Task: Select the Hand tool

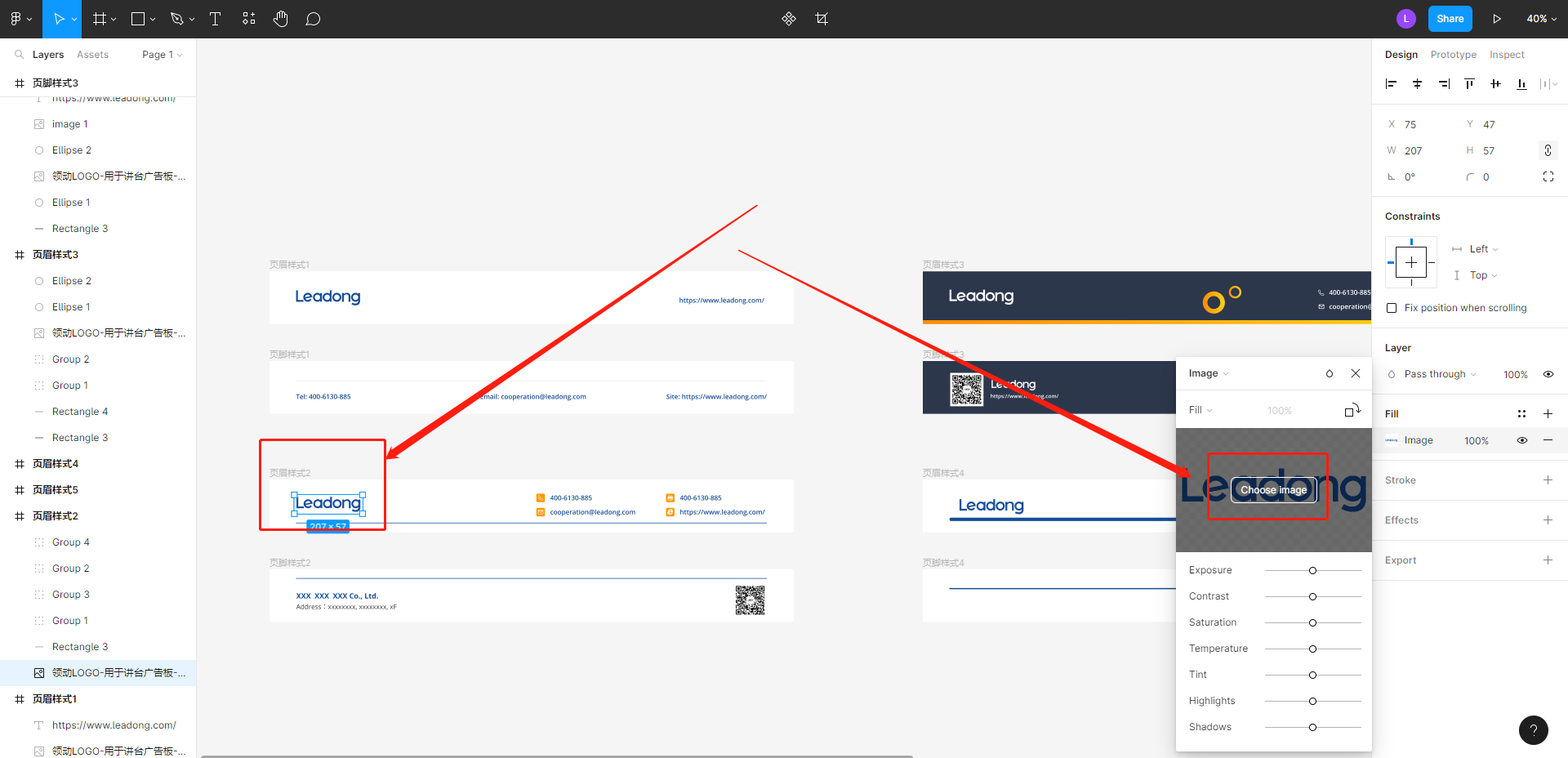Action: [281, 19]
